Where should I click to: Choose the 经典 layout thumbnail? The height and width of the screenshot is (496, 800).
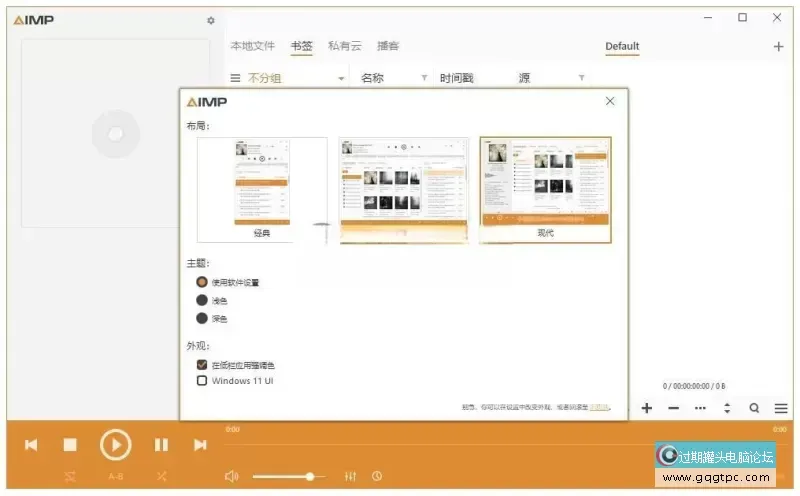[x=262, y=190]
